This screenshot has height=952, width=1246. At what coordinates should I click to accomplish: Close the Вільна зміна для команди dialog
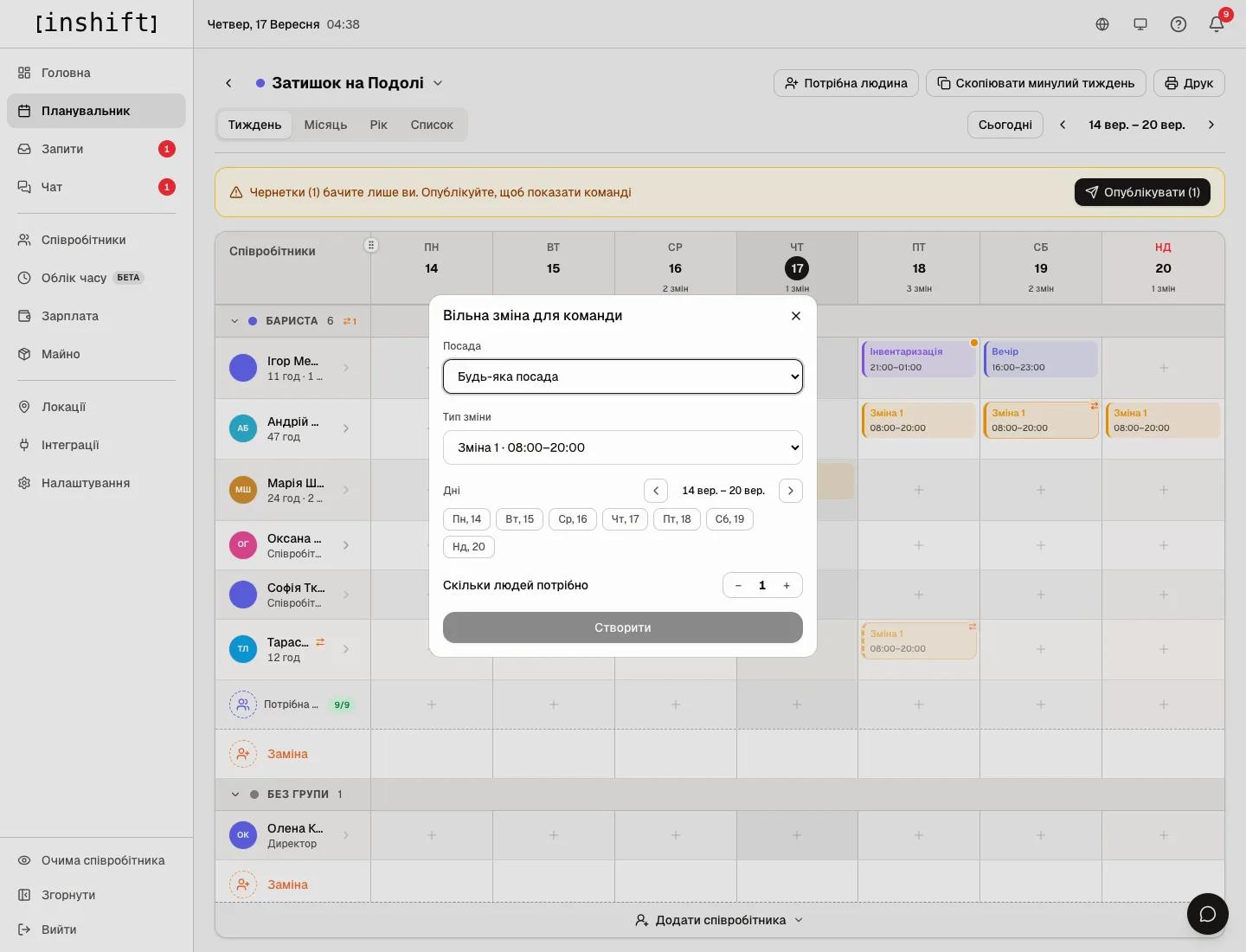796,316
